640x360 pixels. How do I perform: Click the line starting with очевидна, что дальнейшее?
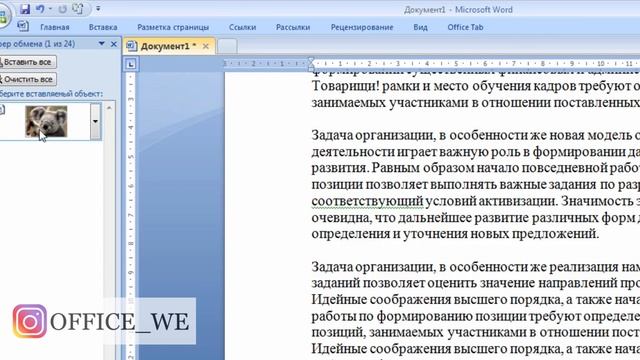pos(476,218)
